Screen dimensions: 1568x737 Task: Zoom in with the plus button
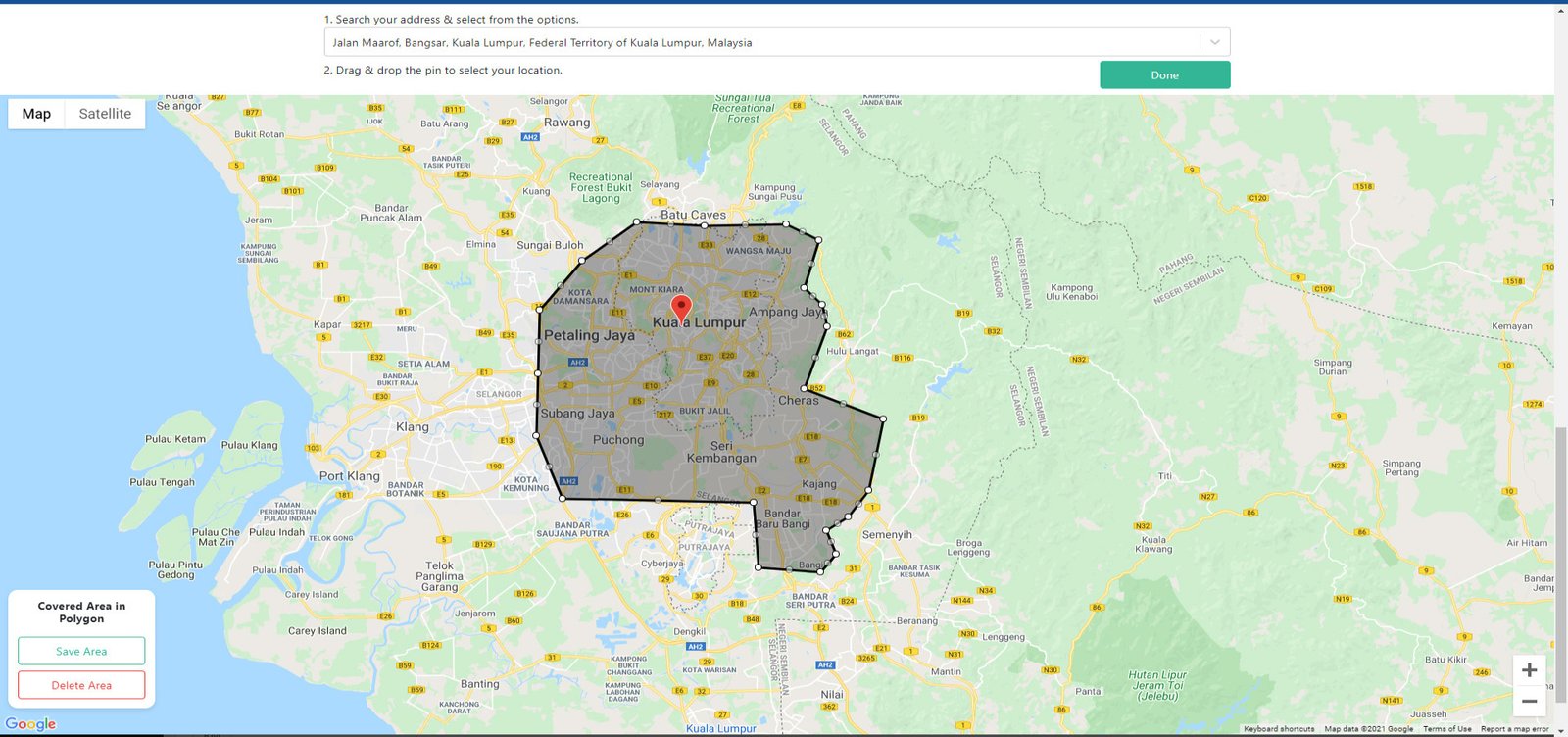tap(1529, 670)
